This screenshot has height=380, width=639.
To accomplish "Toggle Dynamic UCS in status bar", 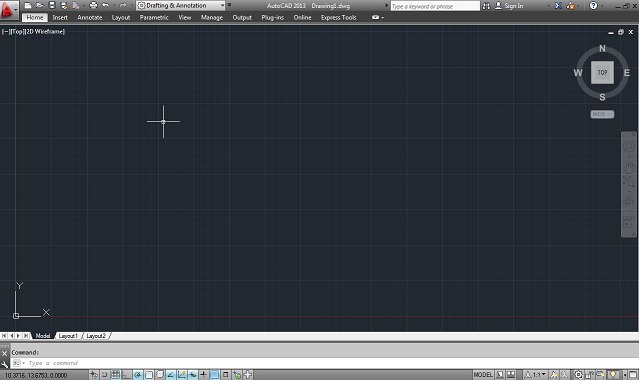I will (x=182, y=375).
